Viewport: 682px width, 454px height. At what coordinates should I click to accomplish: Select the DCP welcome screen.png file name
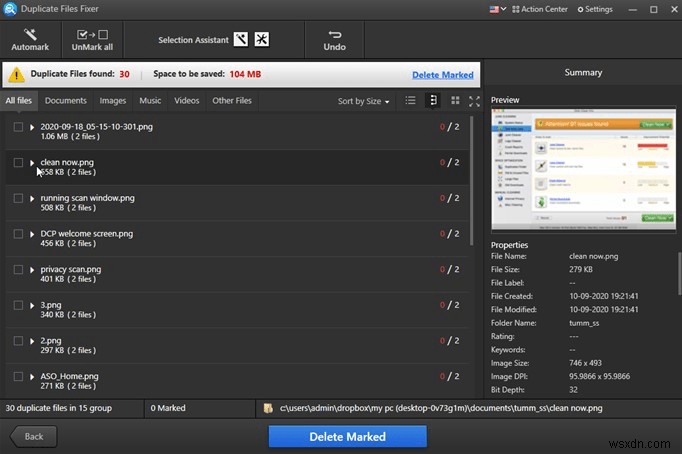(87, 234)
